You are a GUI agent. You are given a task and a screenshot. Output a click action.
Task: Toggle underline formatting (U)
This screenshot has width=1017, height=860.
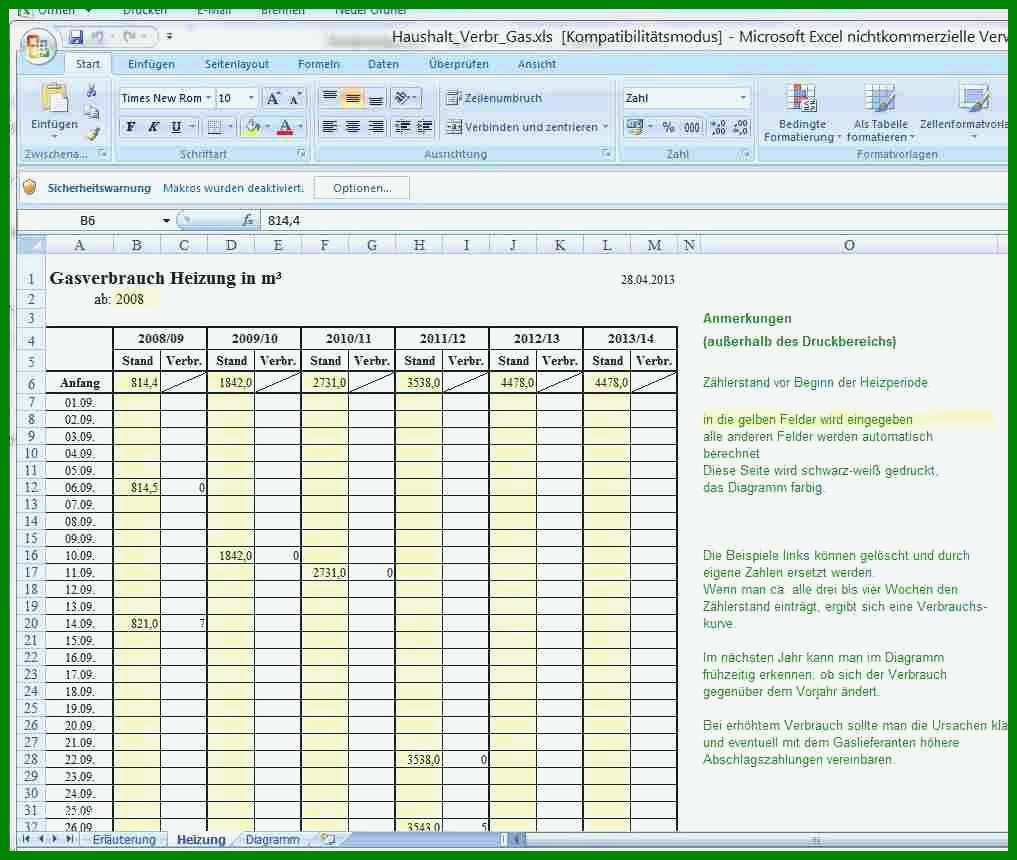176,127
